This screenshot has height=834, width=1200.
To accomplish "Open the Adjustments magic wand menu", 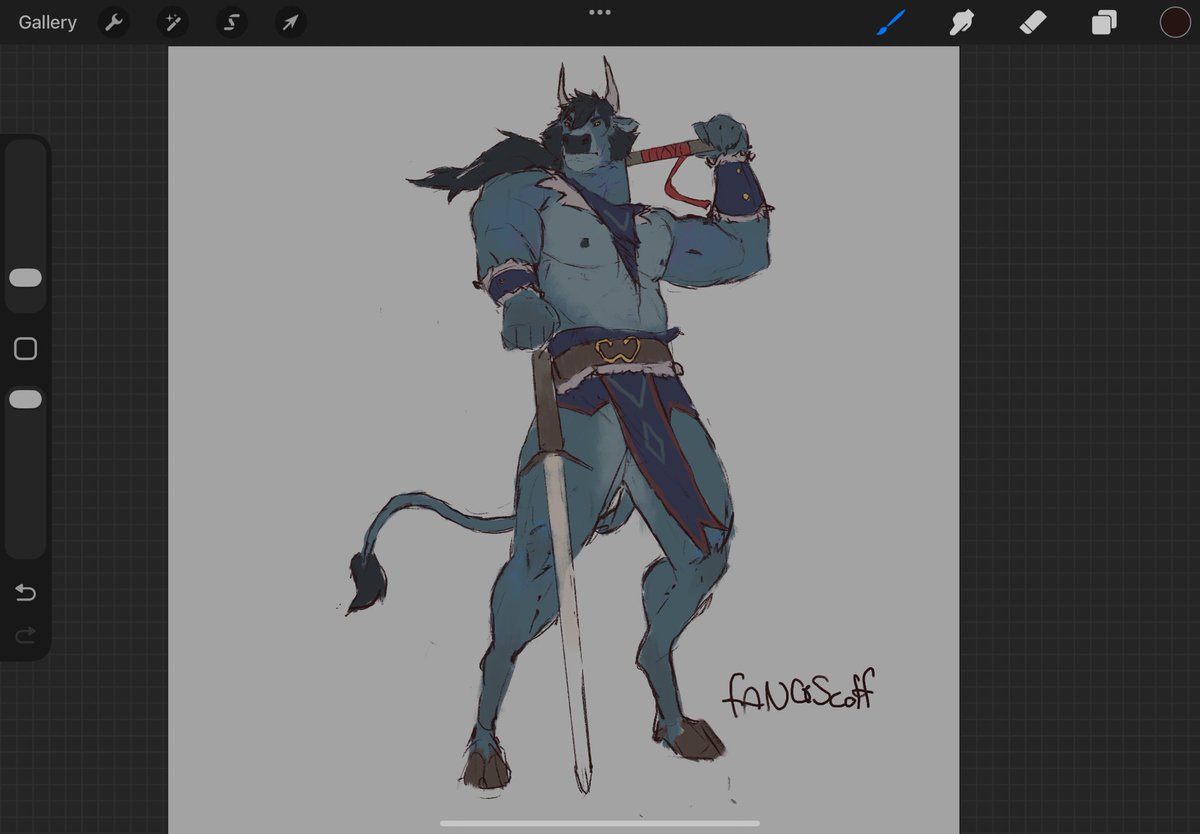I will pos(173,22).
